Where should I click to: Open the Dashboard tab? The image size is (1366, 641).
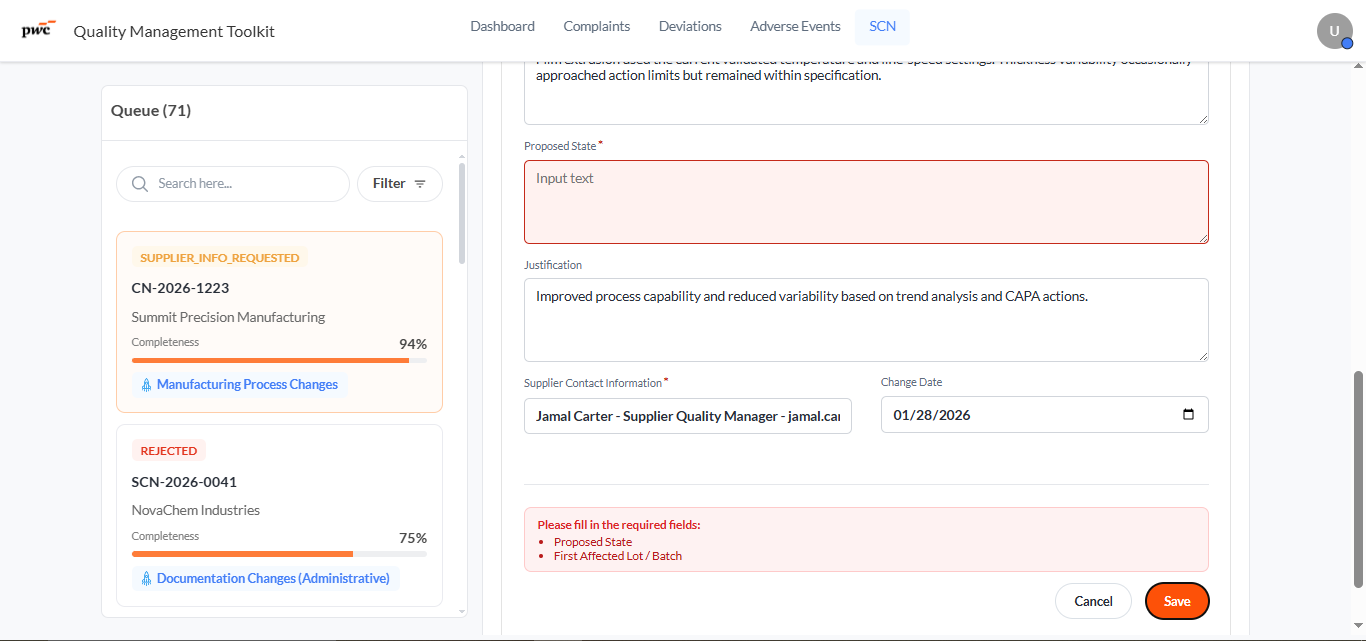pos(502,27)
